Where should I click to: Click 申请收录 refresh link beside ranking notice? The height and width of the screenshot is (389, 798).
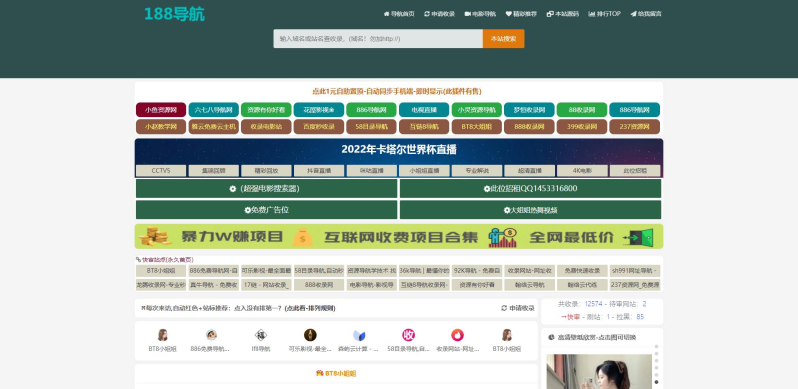(x=518, y=309)
